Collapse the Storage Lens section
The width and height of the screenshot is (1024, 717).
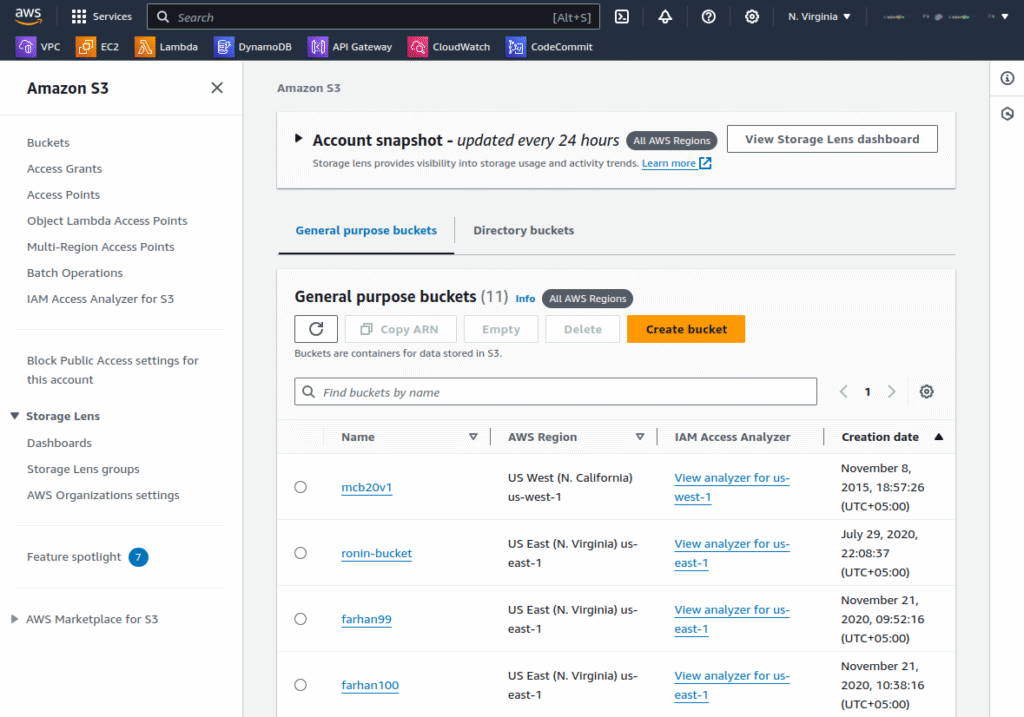coord(14,416)
